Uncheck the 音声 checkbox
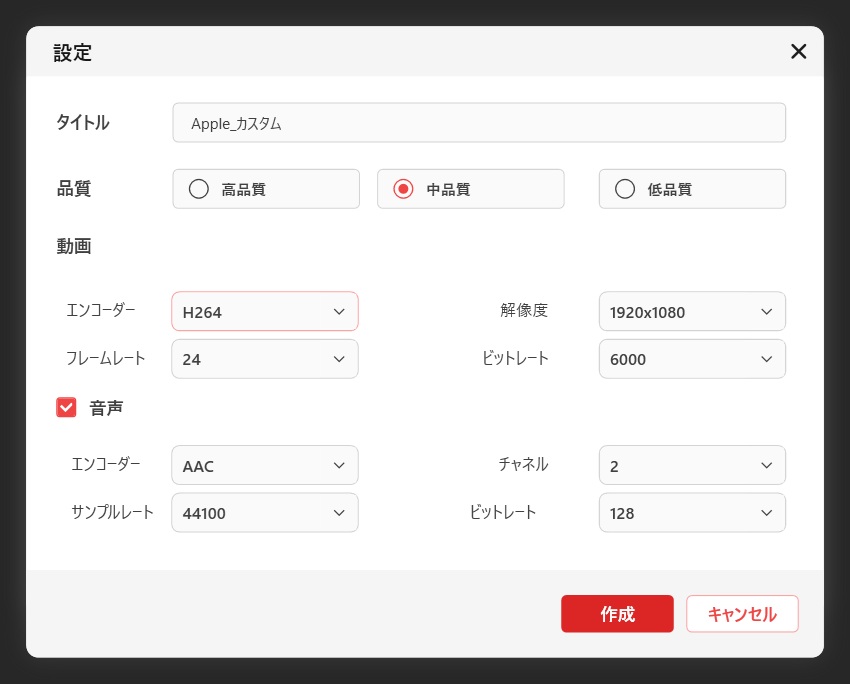This screenshot has width=850, height=684. click(x=67, y=407)
